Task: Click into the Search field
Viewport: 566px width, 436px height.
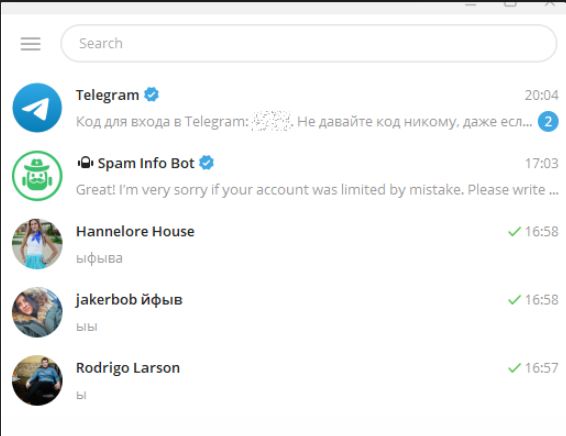Action: click(x=309, y=44)
